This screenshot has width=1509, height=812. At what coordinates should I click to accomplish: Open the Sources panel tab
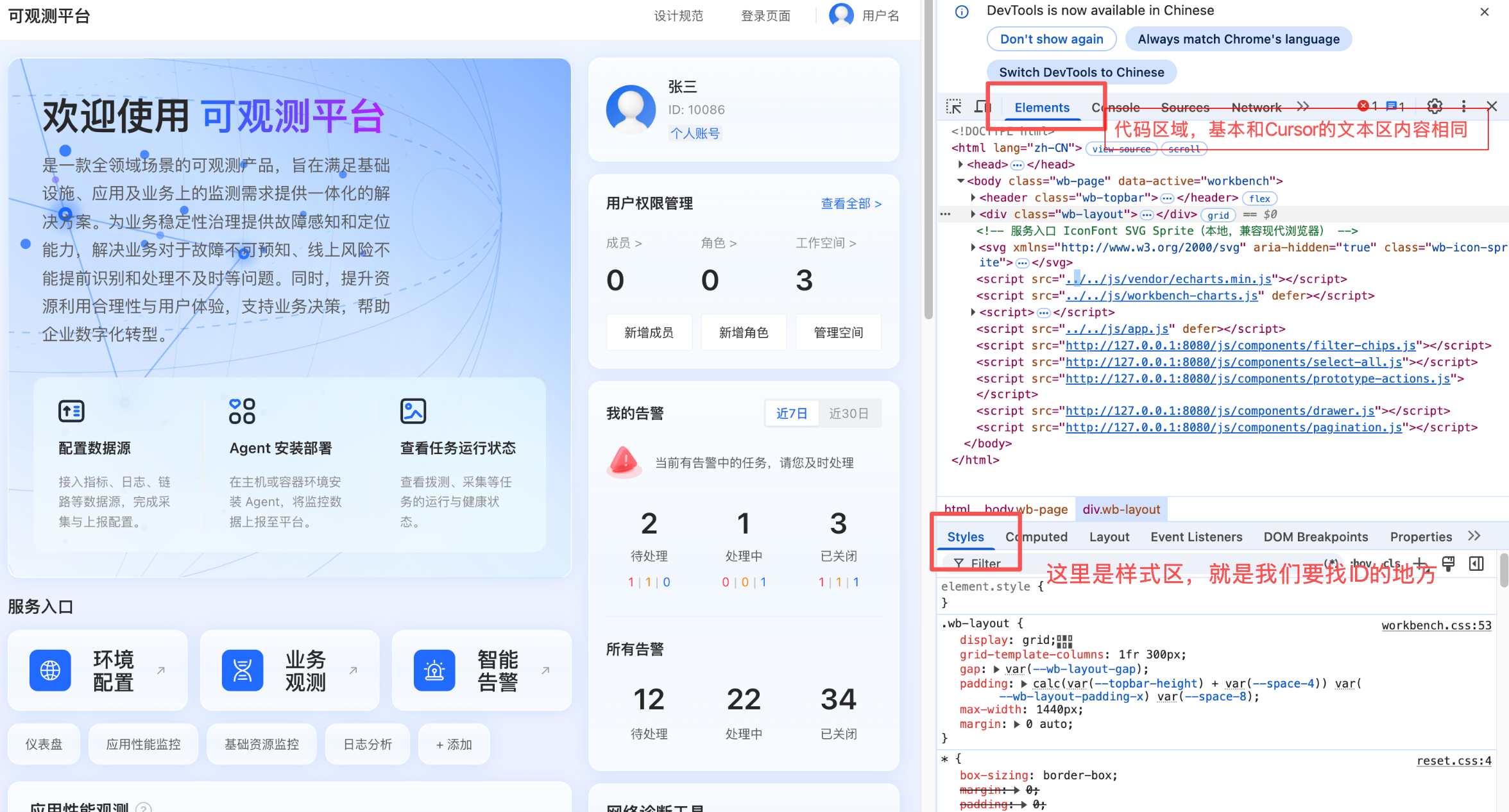(x=1185, y=107)
